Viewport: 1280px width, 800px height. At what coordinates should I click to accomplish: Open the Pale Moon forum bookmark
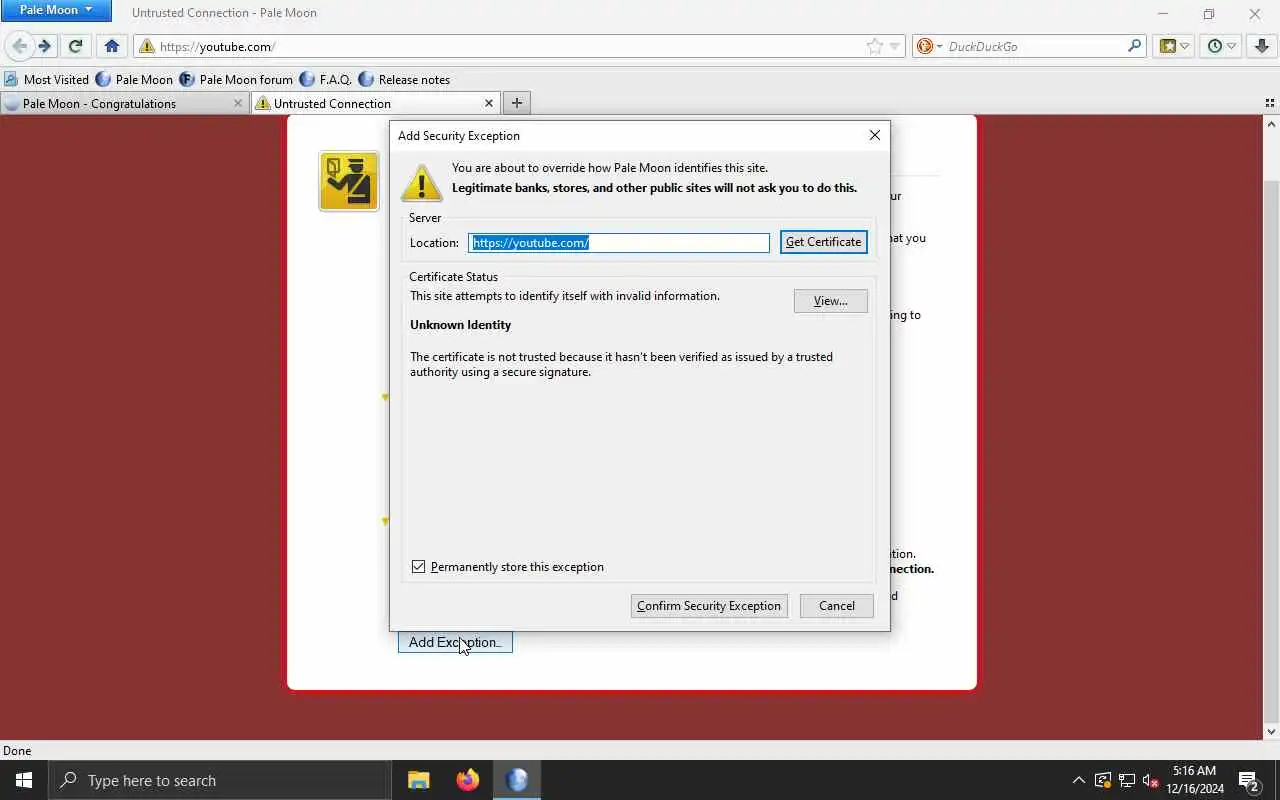[x=236, y=79]
